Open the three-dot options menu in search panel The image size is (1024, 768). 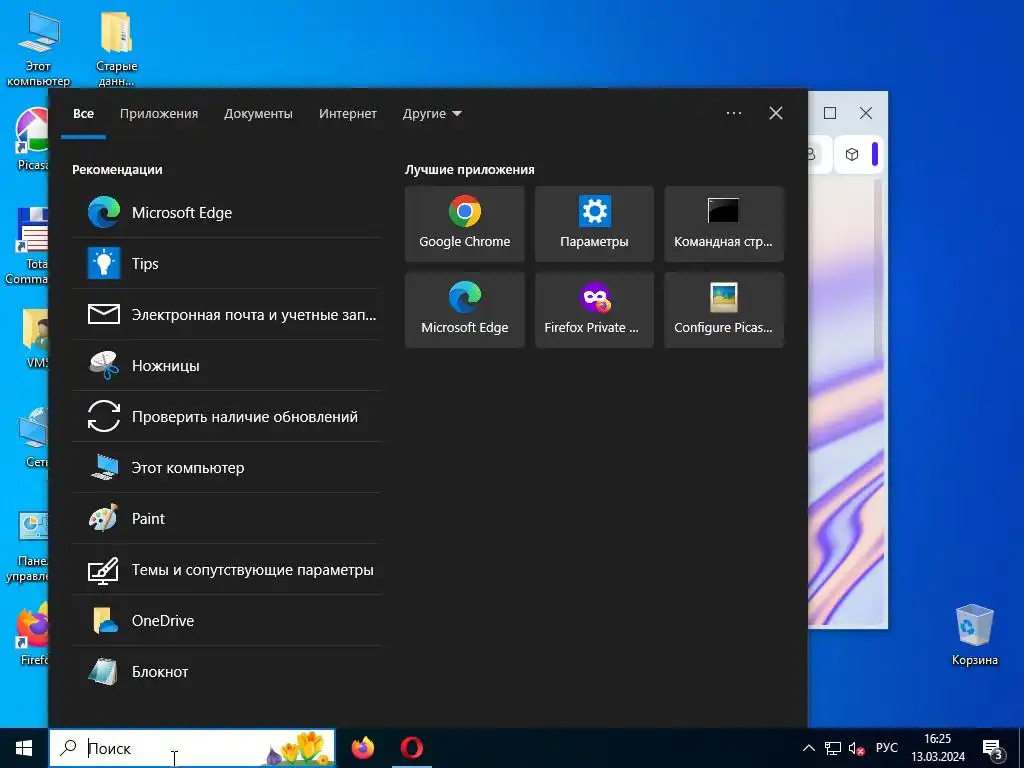733,113
